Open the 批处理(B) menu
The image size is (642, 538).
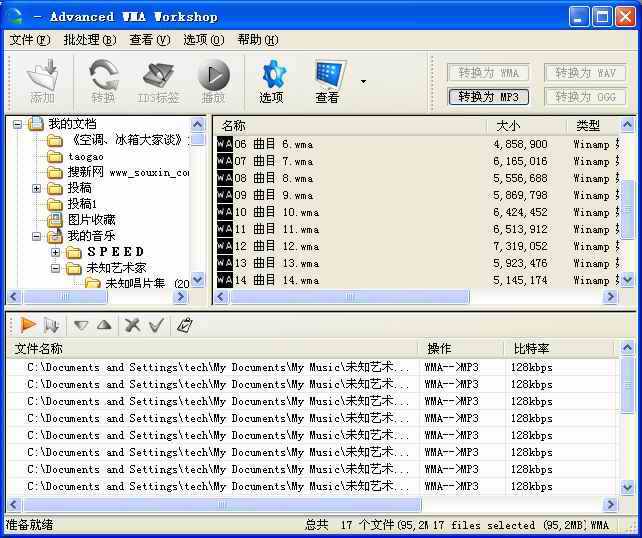89,40
